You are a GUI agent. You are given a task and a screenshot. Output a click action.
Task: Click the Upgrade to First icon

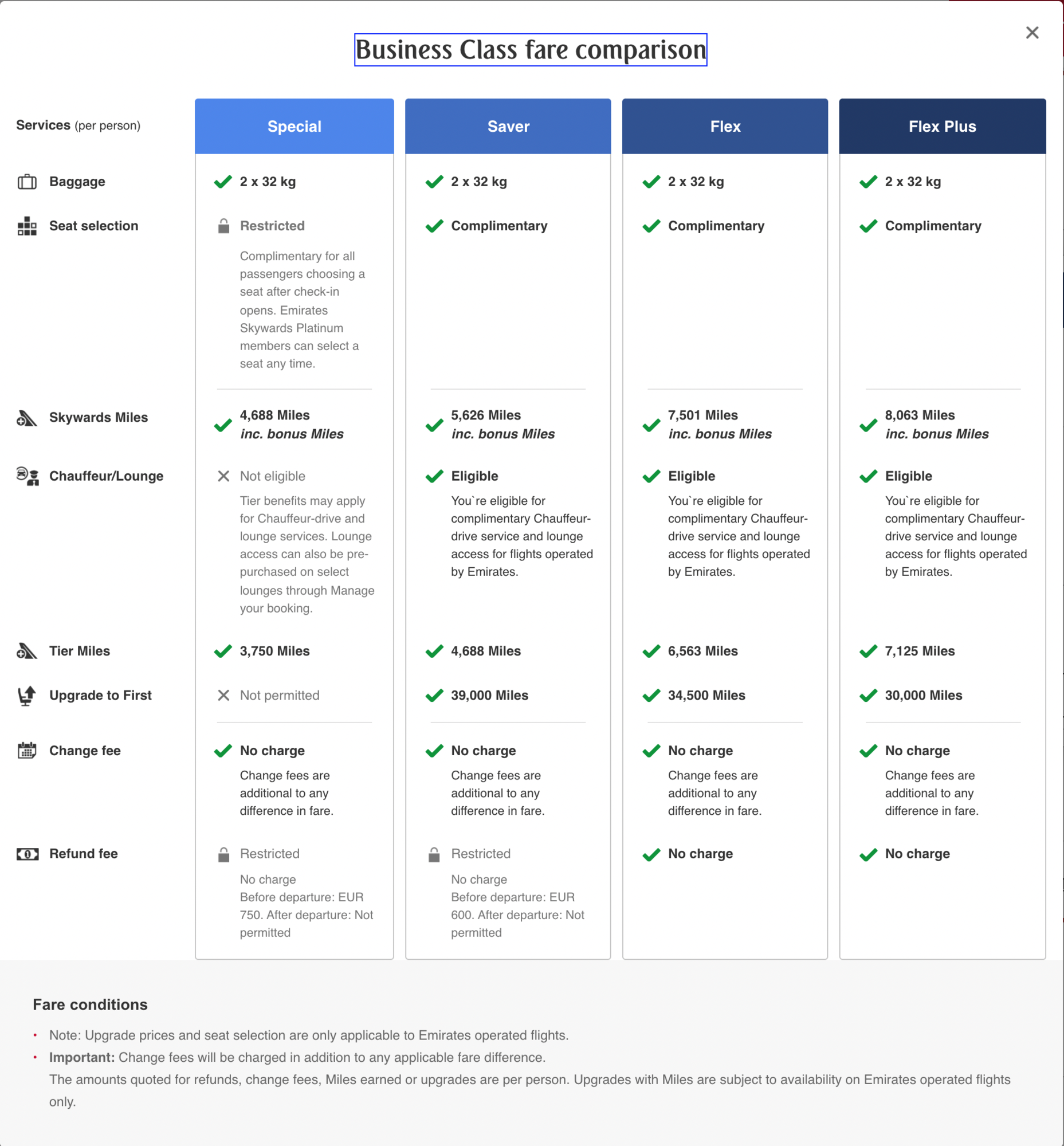coord(26,696)
